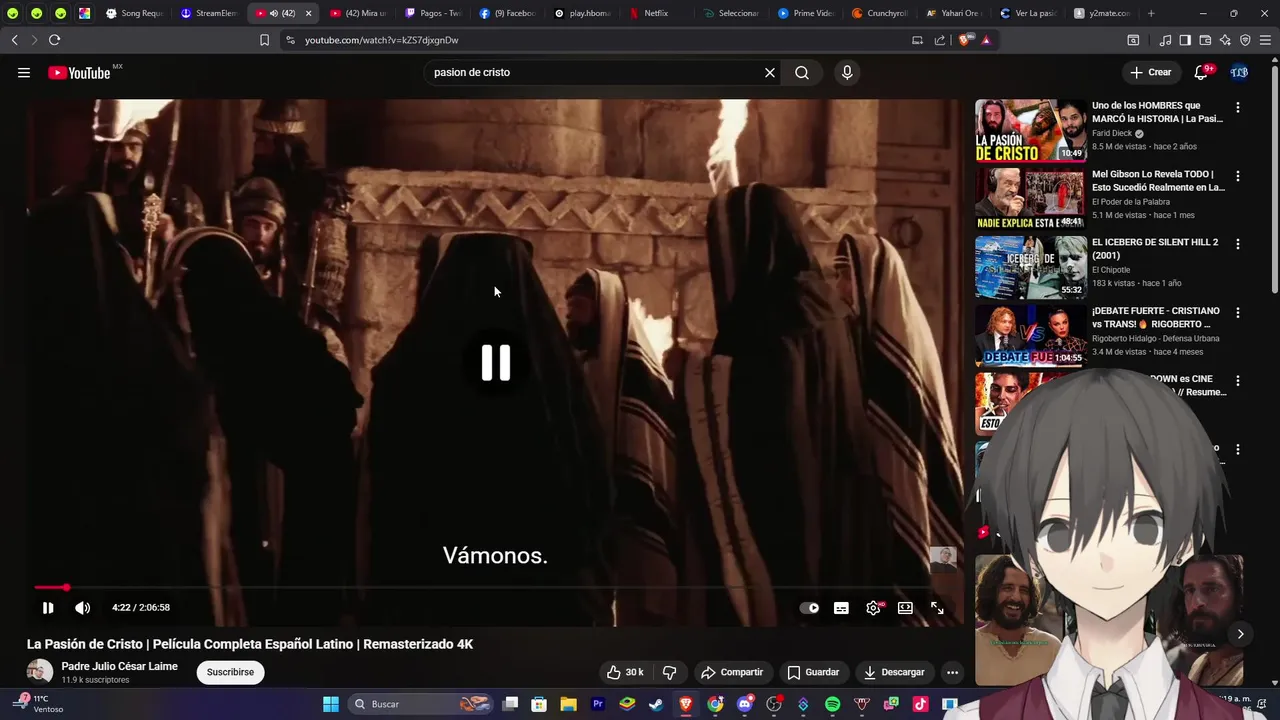Screen dimensions: 1280x720
Task: Open Adobe Premiere Pro from the taskbar
Action: pos(598,704)
